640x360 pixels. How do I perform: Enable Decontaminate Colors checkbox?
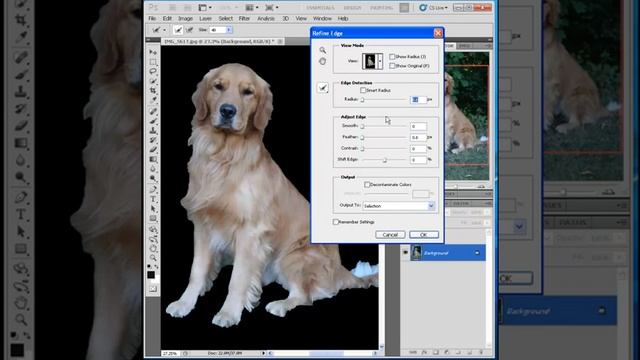[x=367, y=184]
